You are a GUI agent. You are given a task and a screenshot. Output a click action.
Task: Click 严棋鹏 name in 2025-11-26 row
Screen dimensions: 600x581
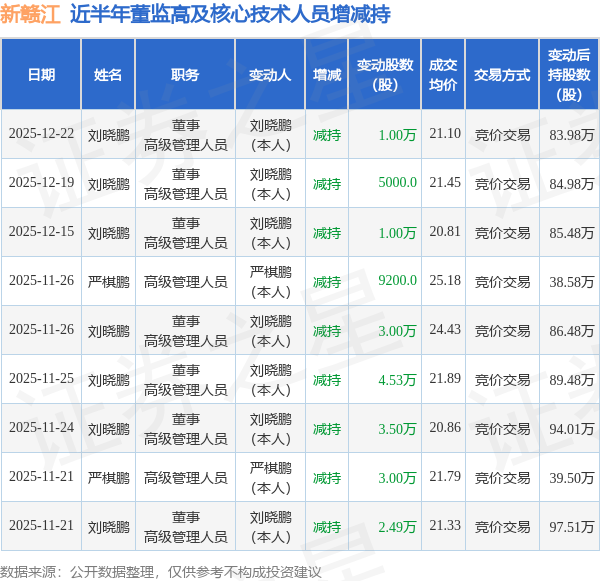(109, 282)
